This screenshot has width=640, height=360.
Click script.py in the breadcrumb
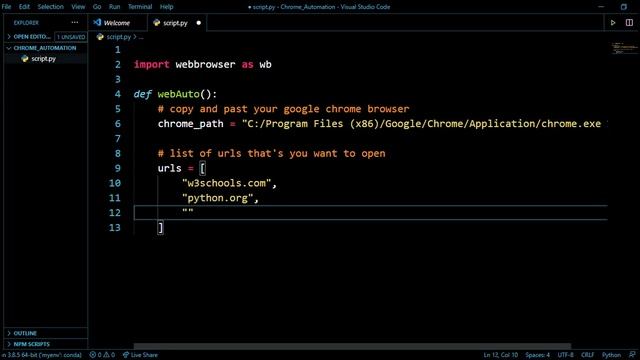click(118, 37)
